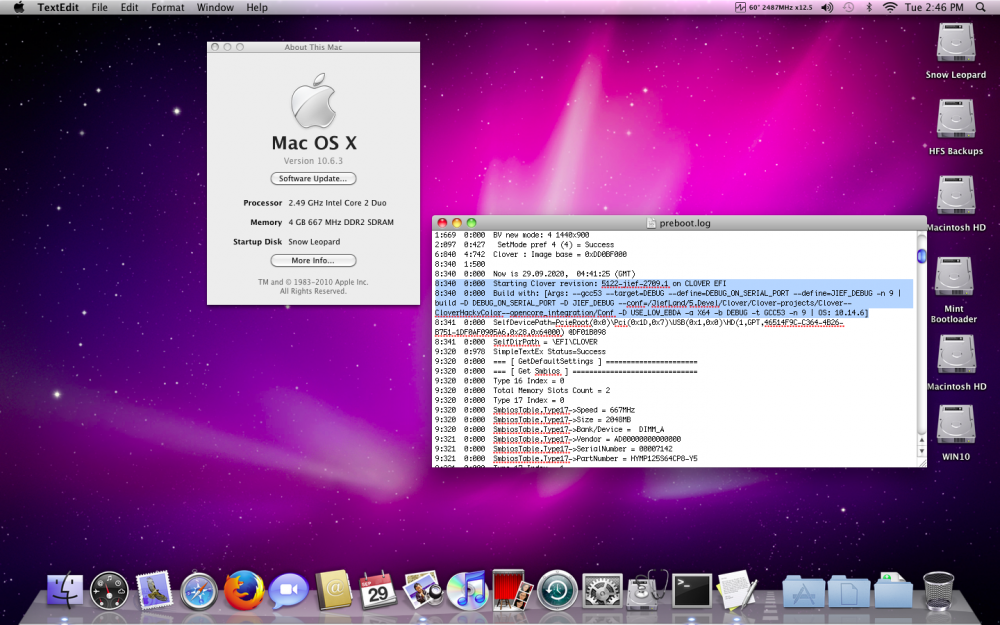Click the 'PartNumber = HYMP125S64CP8-Y5' line
Viewport: 1000px width, 625px height.
point(566,459)
